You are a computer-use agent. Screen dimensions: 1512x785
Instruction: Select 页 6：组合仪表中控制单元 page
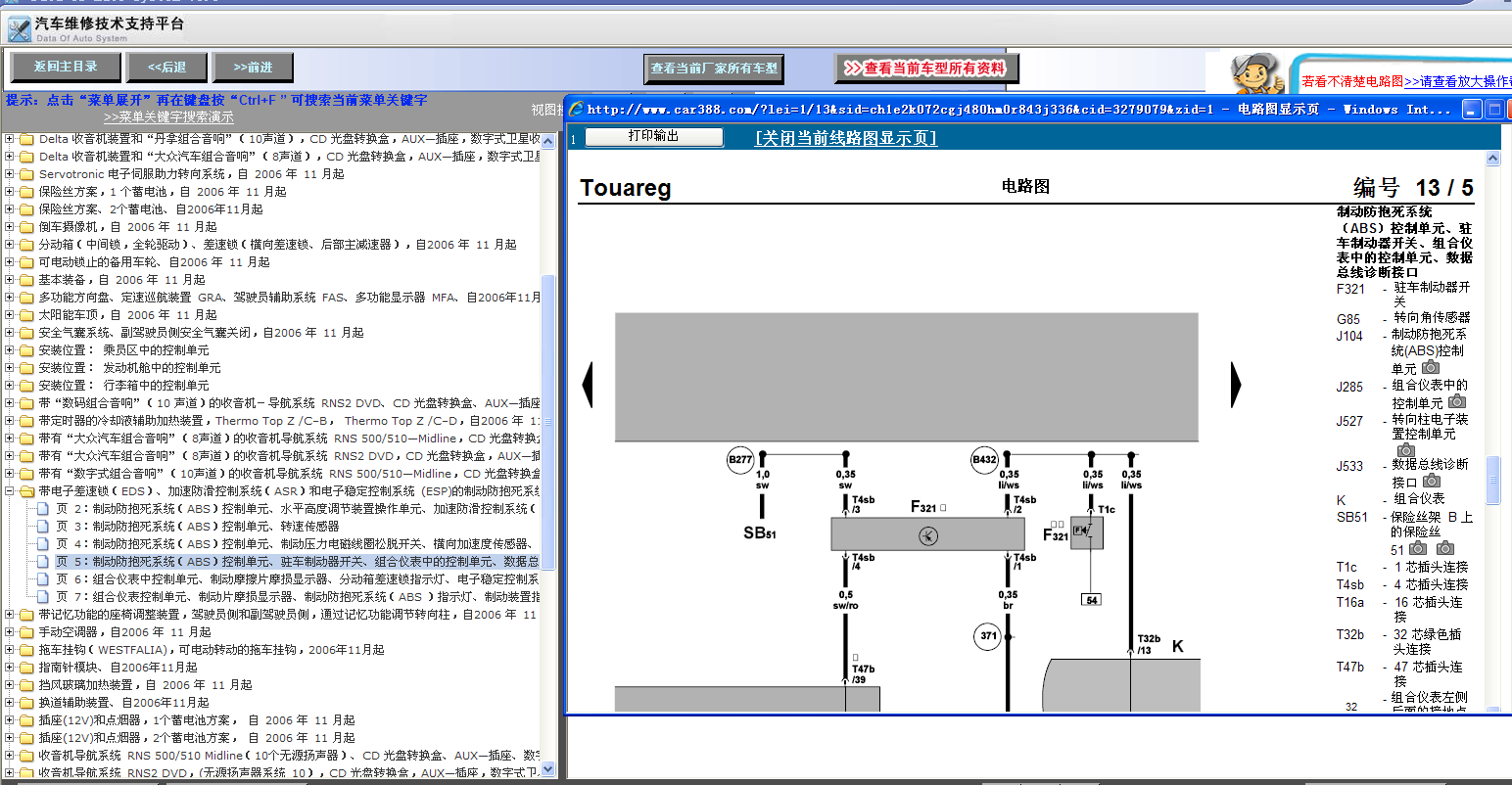point(297,579)
